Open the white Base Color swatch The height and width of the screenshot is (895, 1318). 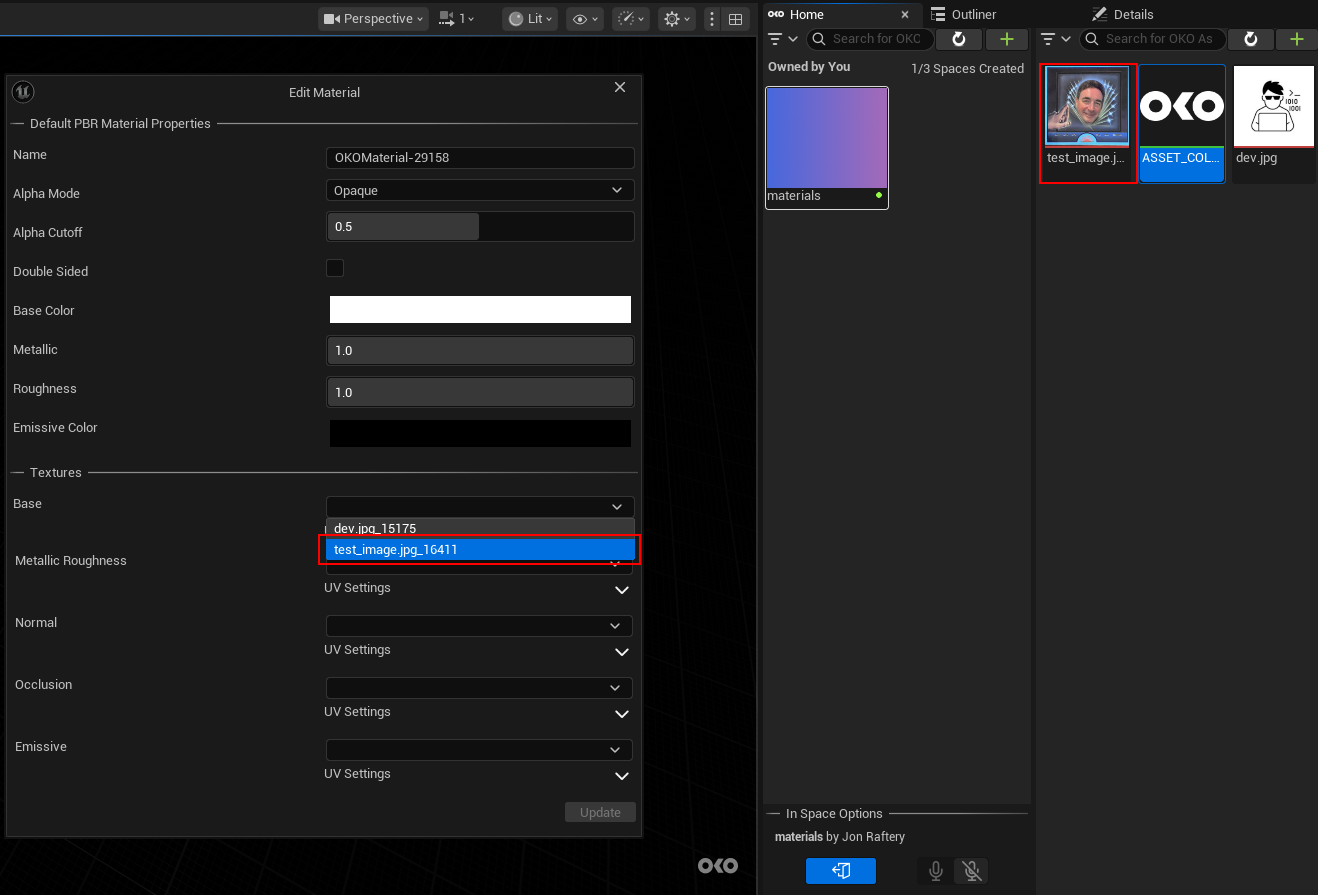click(480, 310)
